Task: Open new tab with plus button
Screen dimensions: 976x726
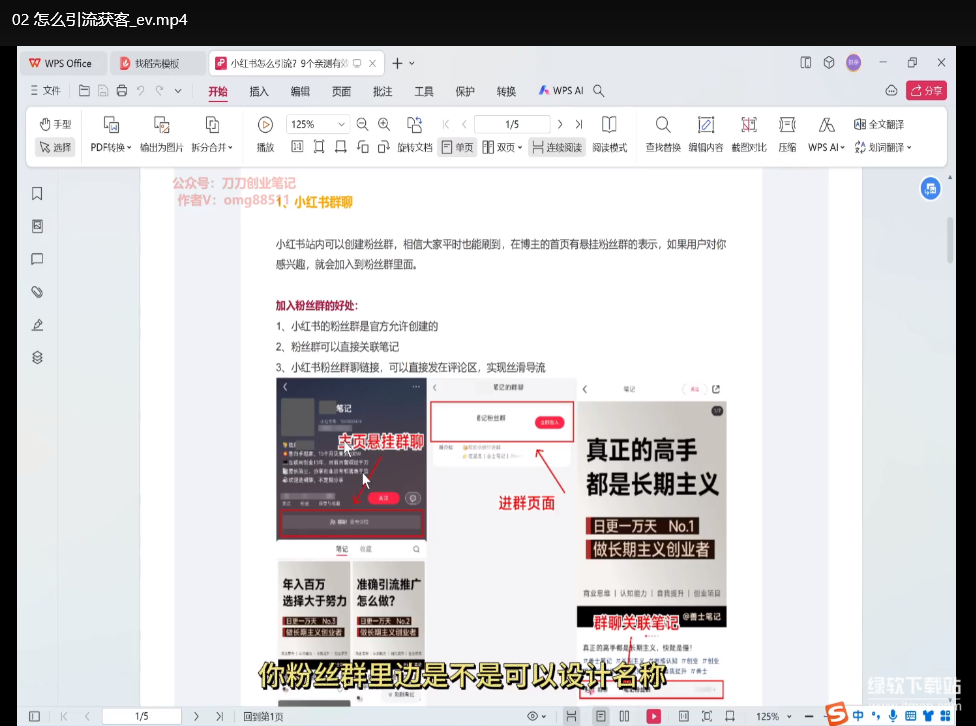Action: tap(397, 64)
